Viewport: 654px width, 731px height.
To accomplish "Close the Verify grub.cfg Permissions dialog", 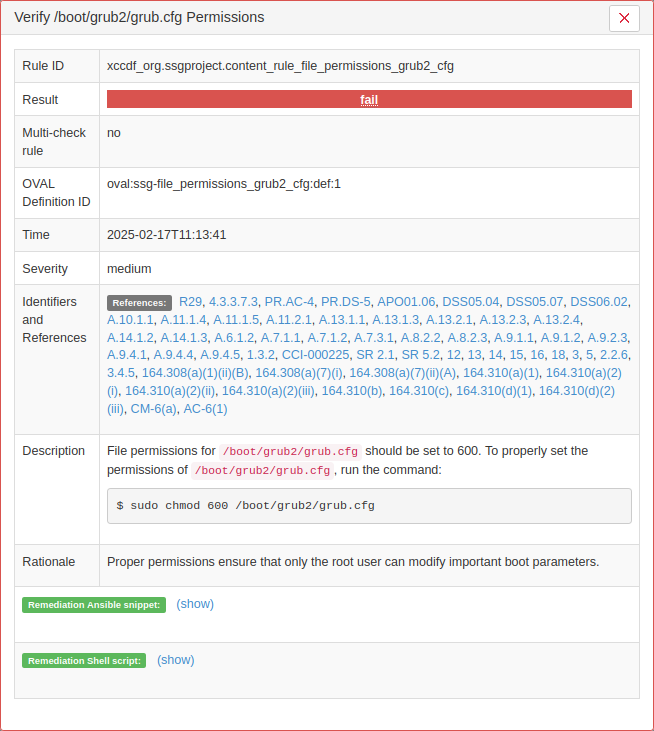I will (624, 18).
